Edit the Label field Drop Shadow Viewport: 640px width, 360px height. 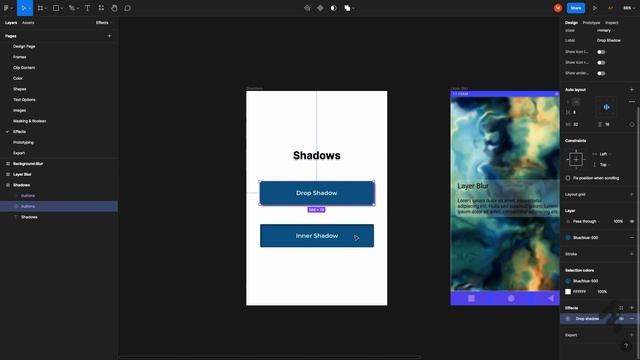point(609,40)
